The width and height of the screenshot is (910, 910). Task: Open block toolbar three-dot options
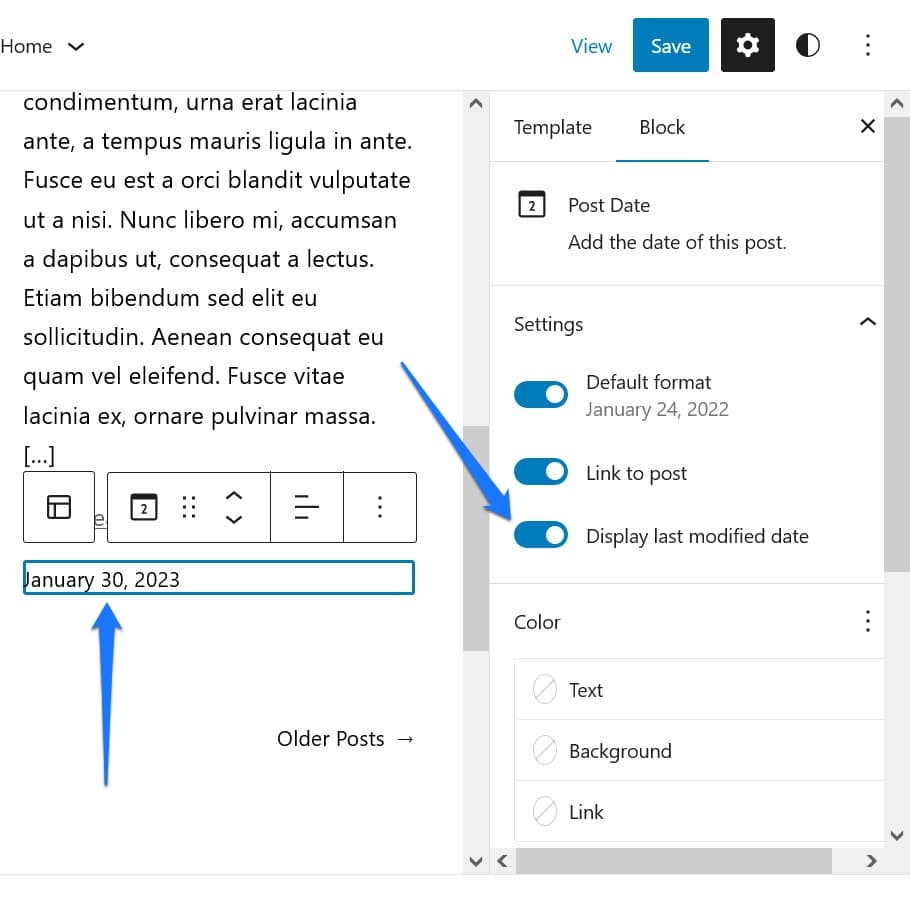tap(379, 507)
